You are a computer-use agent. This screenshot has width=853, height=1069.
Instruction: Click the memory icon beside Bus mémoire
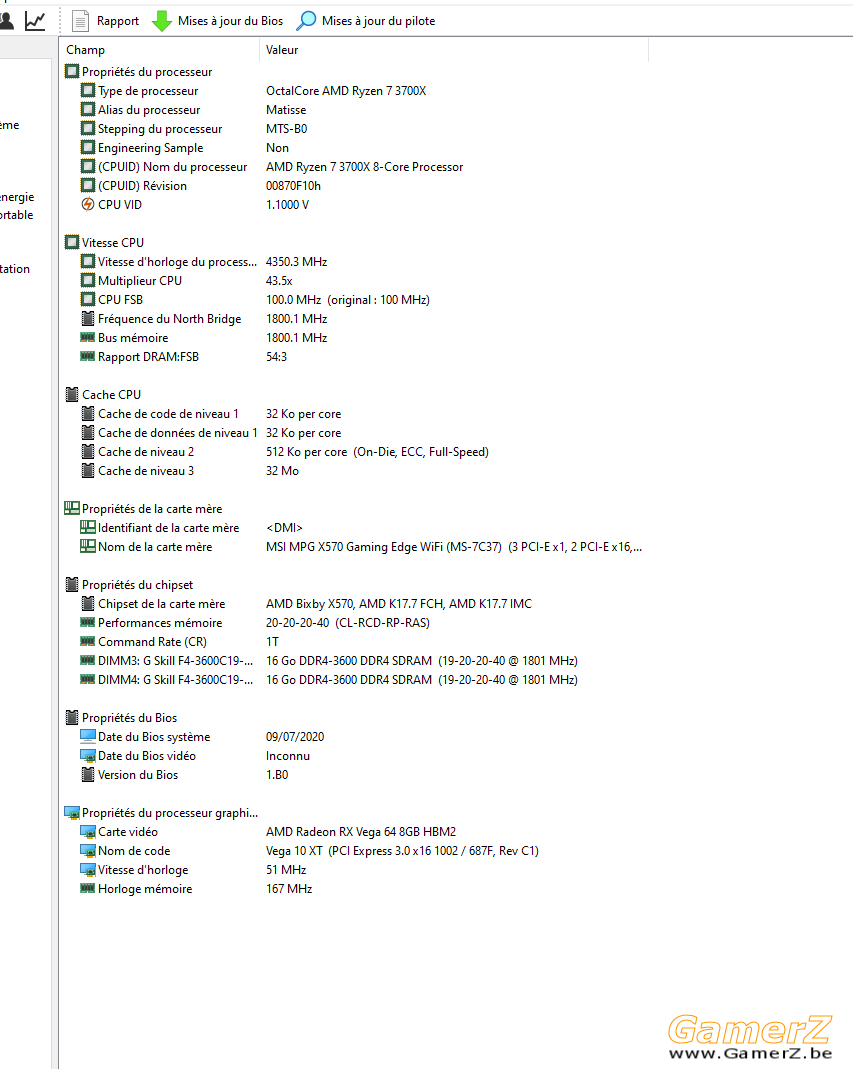(88, 337)
